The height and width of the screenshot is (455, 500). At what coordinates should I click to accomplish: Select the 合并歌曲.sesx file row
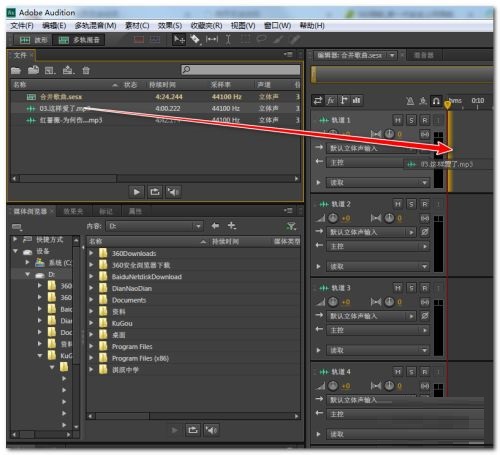coord(155,97)
